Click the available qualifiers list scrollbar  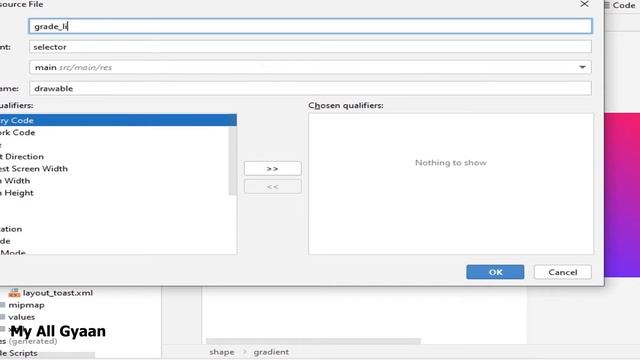point(233,160)
